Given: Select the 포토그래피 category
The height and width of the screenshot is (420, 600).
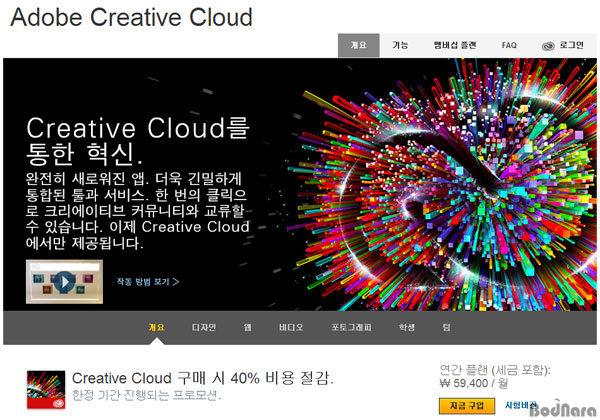Looking at the screenshot, I should pyautogui.click(x=351, y=327).
